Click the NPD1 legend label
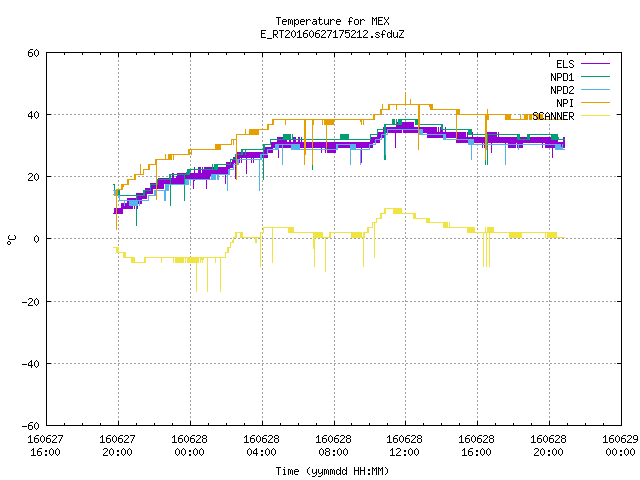 tap(562, 77)
